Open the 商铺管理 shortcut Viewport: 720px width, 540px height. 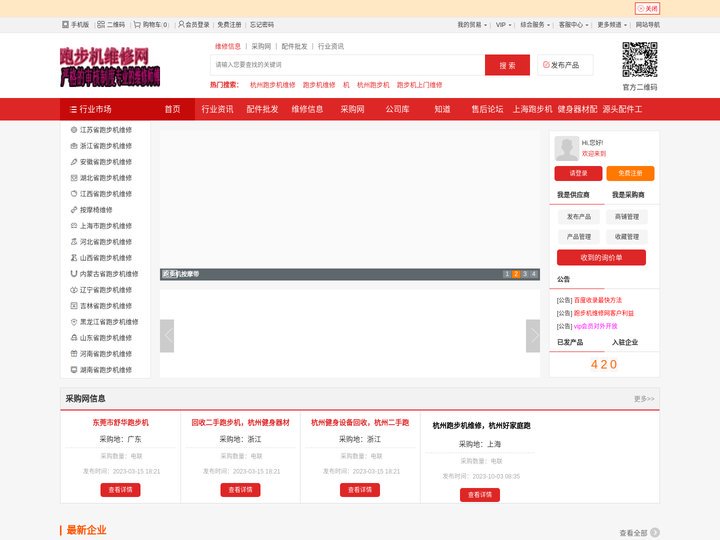(627, 217)
